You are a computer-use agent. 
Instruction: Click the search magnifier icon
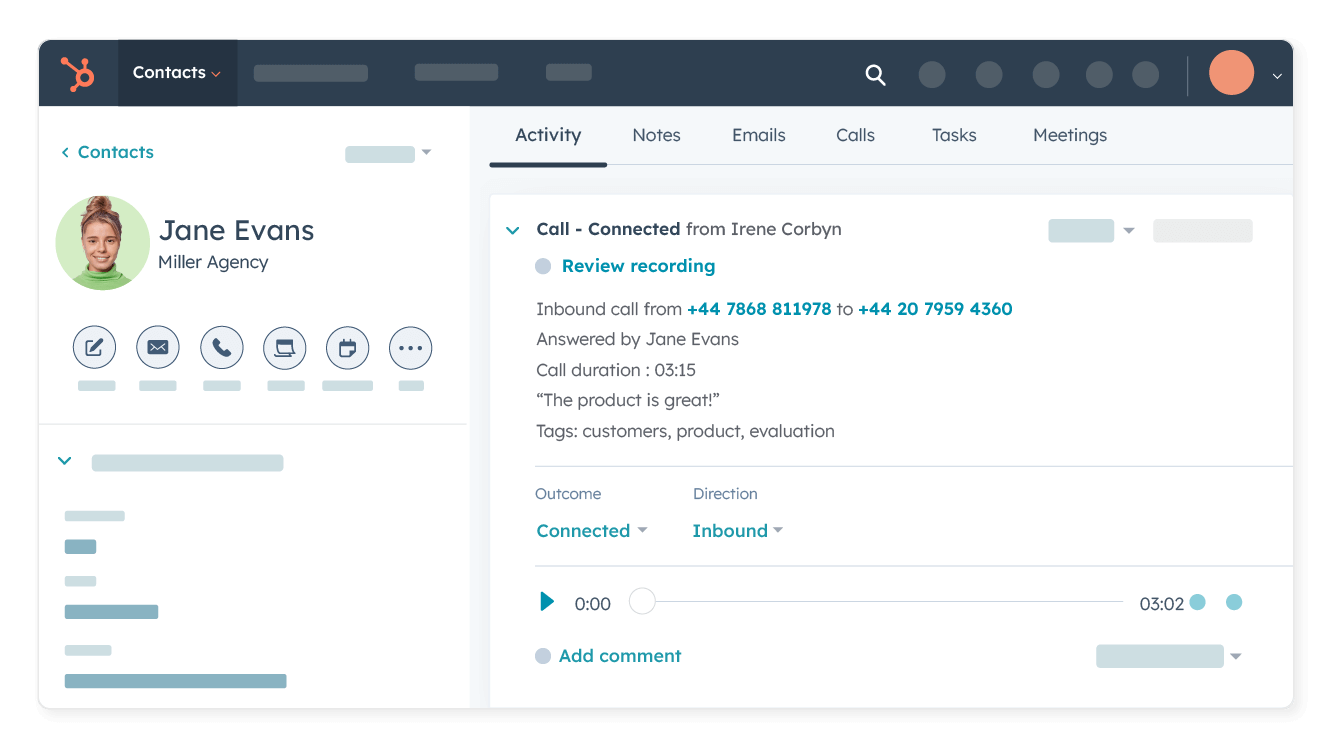(x=875, y=75)
